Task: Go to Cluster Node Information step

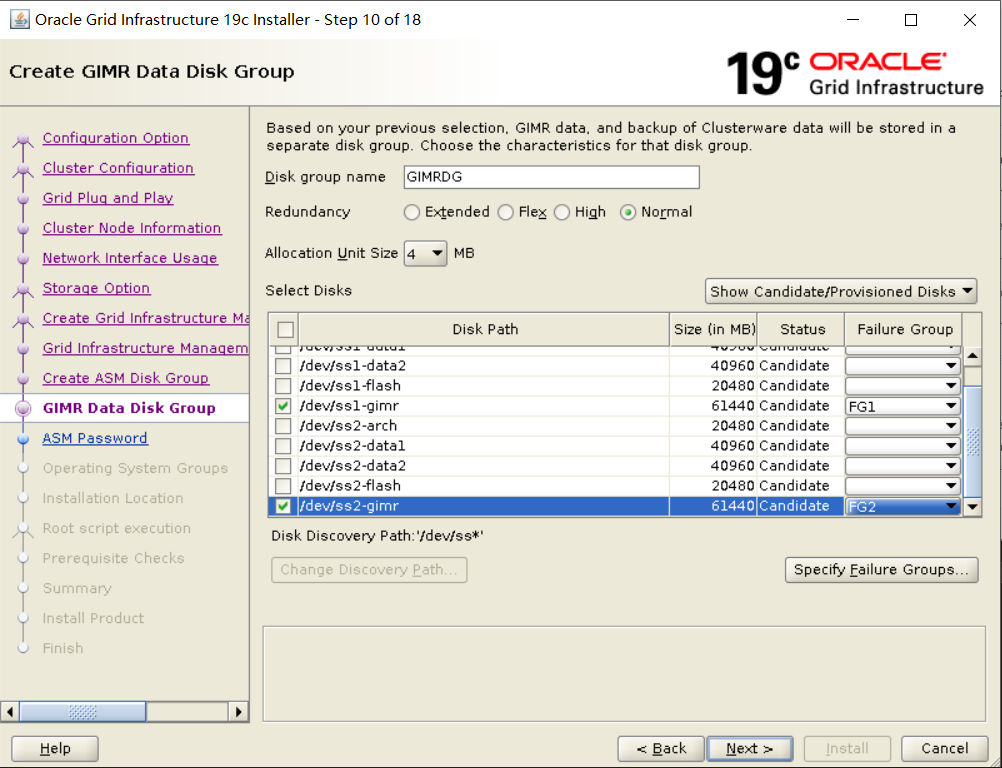Action: (132, 228)
